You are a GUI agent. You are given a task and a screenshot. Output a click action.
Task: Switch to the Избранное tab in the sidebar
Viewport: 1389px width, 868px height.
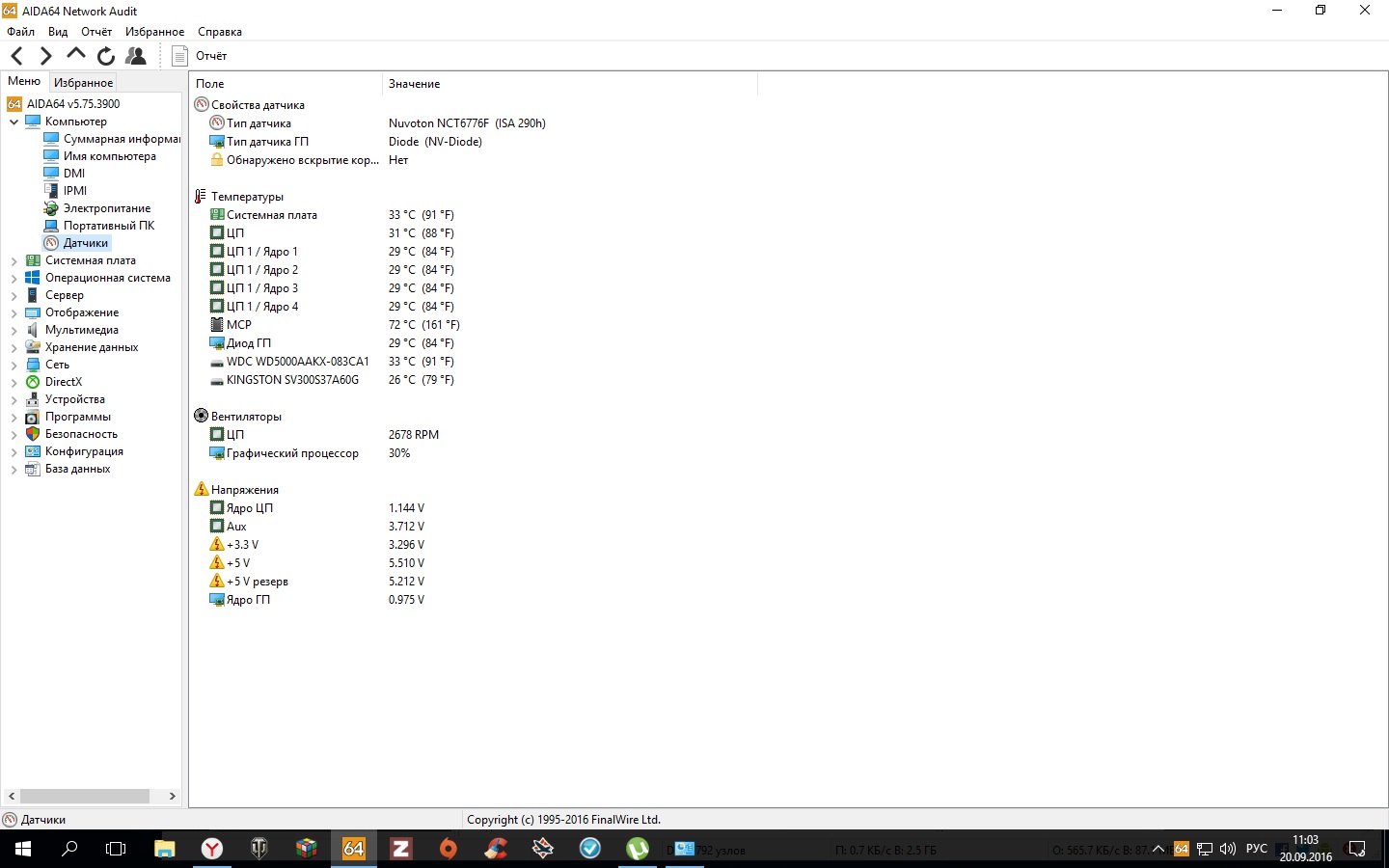83,83
